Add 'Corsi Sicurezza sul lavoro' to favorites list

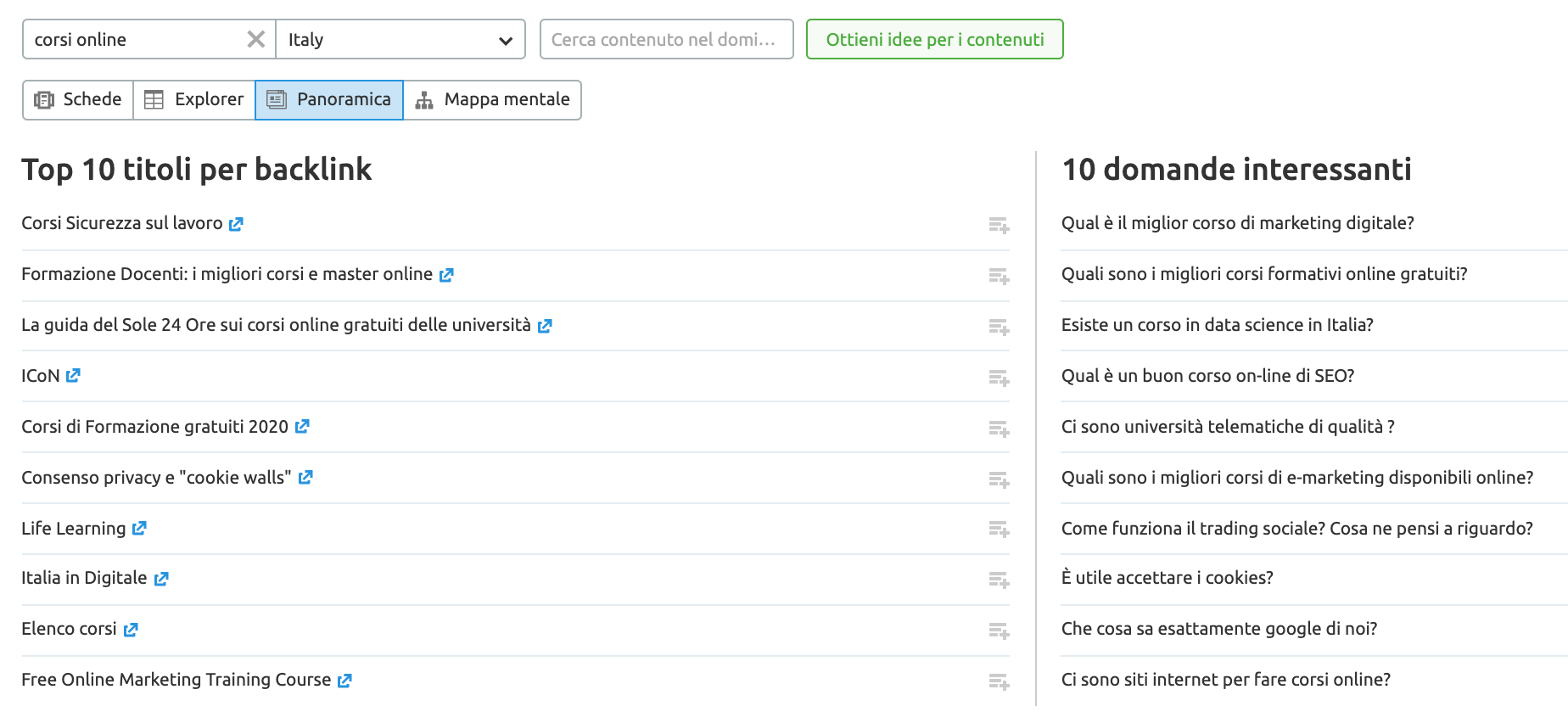coord(999,225)
